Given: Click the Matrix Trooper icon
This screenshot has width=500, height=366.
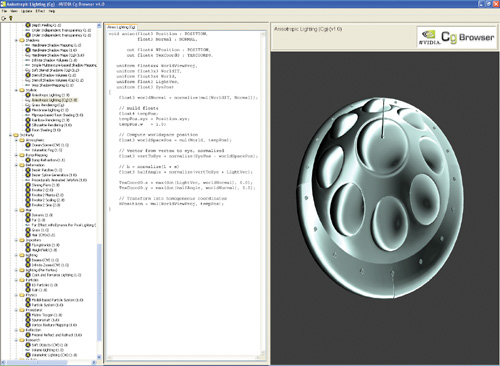Looking at the screenshot, I should [28, 315].
